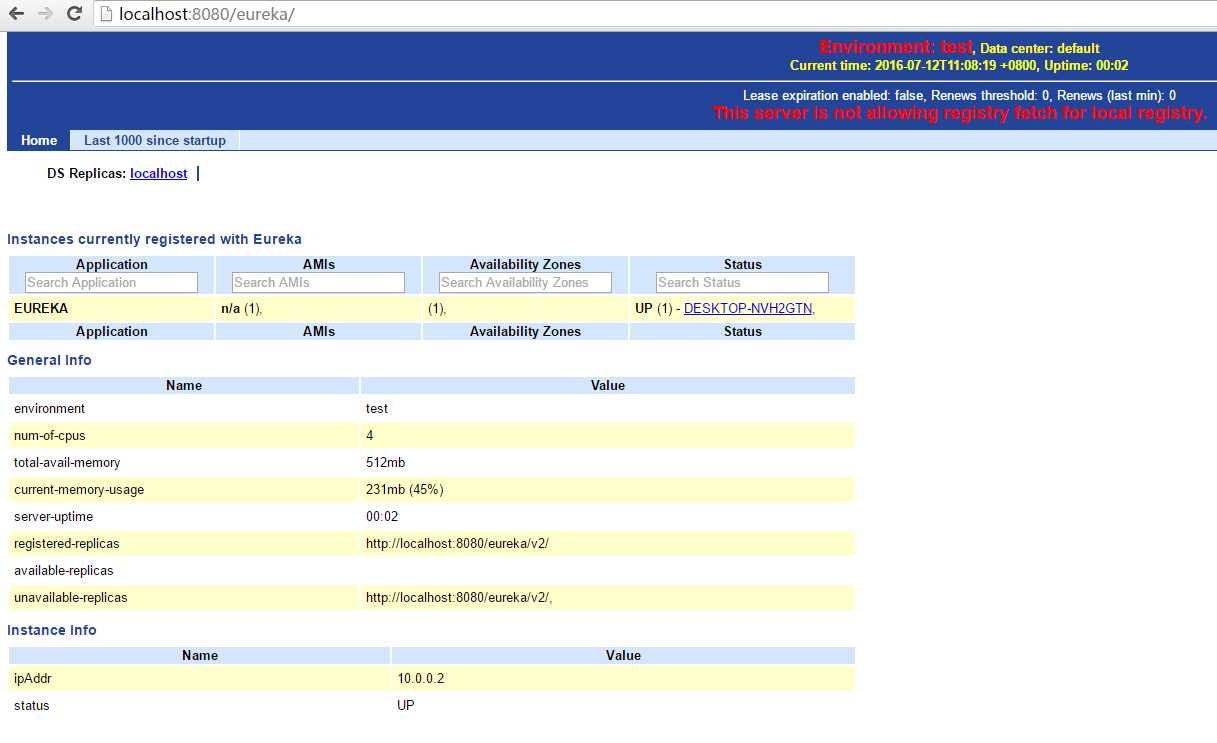This screenshot has height=743, width=1217.
Task: Click the Search Availability Zones field
Action: 525,283
